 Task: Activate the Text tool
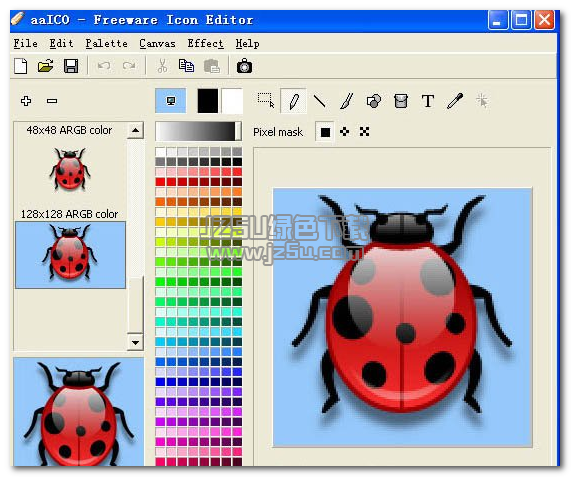tap(428, 101)
